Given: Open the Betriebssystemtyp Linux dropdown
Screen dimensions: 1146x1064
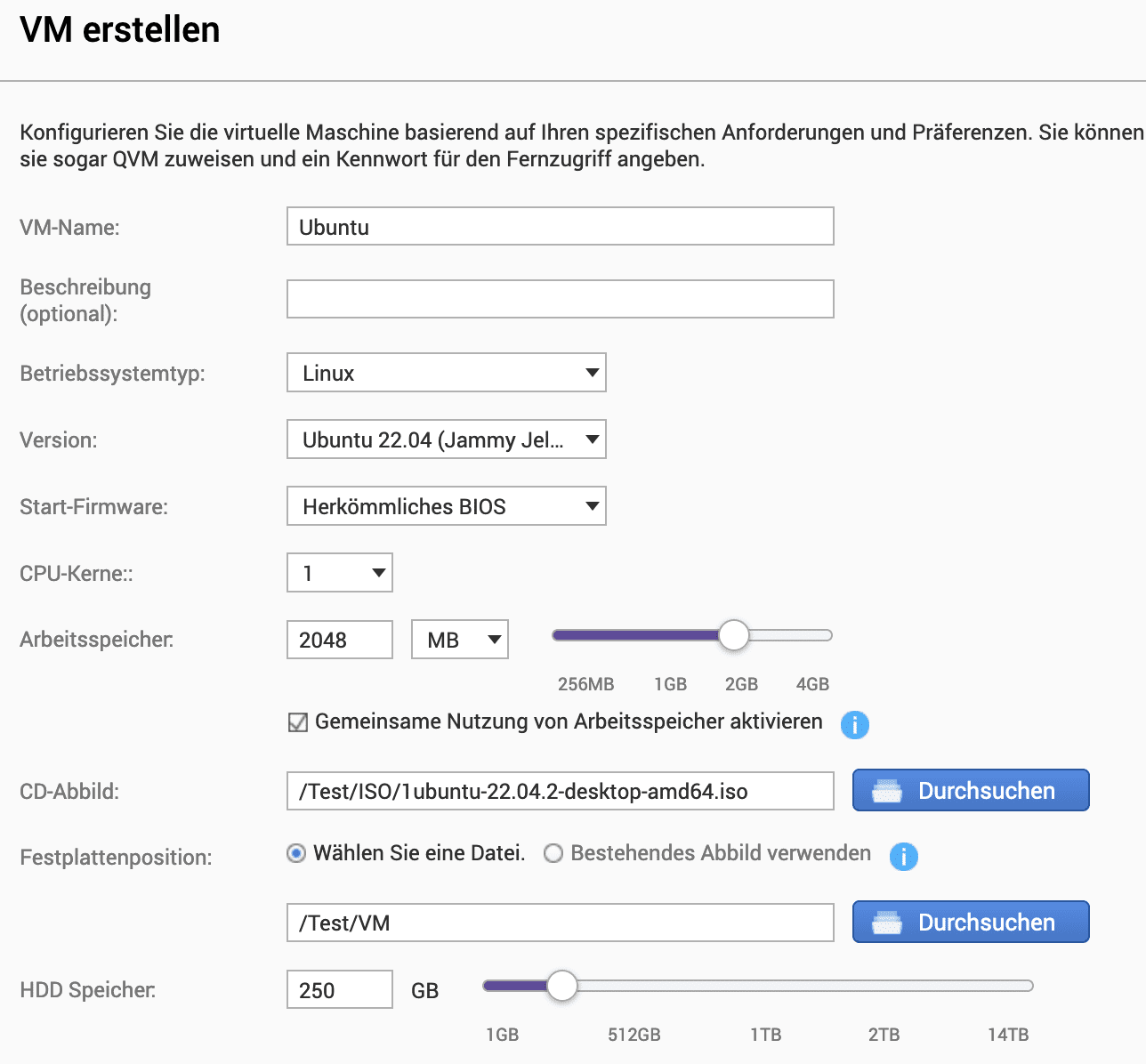Looking at the screenshot, I should [x=447, y=373].
